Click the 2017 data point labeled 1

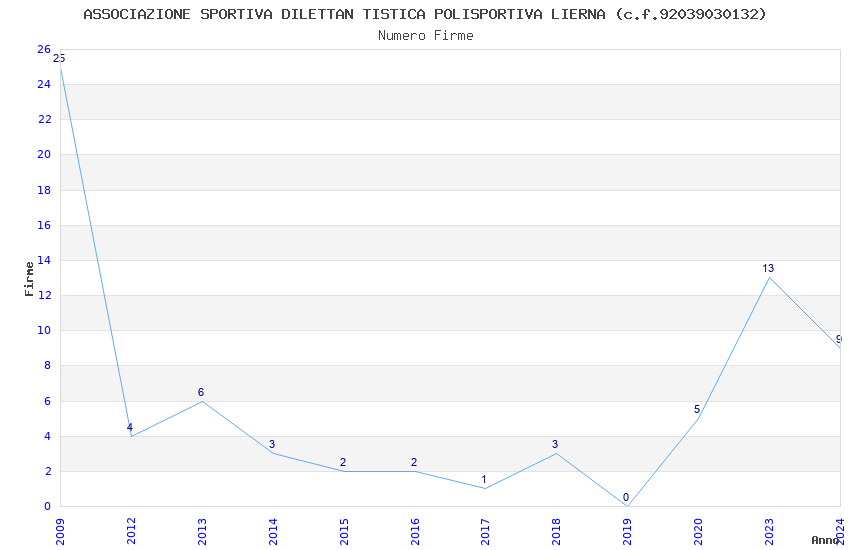pos(485,488)
